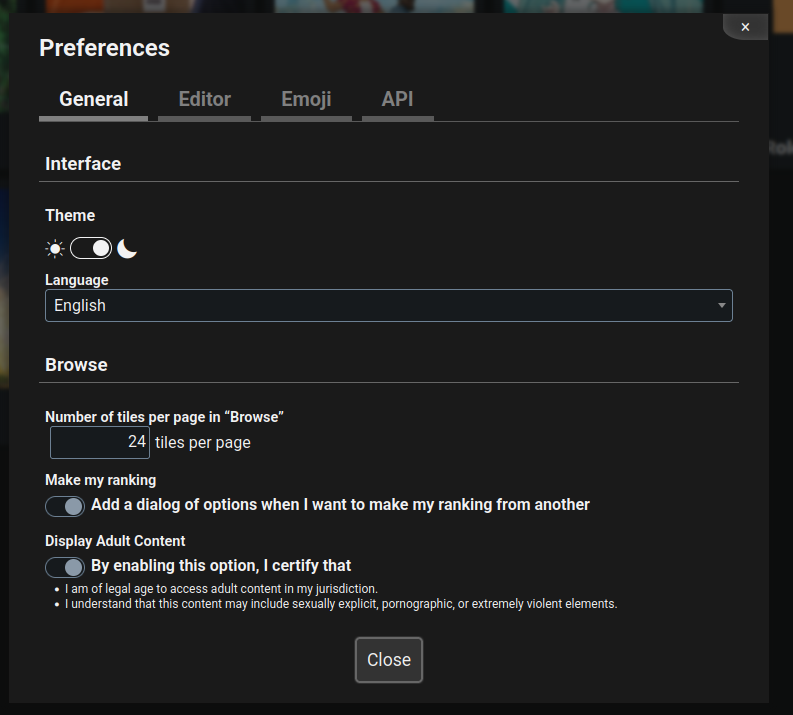The image size is (793, 715).
Task: Click the 'Add a dialog of options' label
Action: [x=340, y=505]
